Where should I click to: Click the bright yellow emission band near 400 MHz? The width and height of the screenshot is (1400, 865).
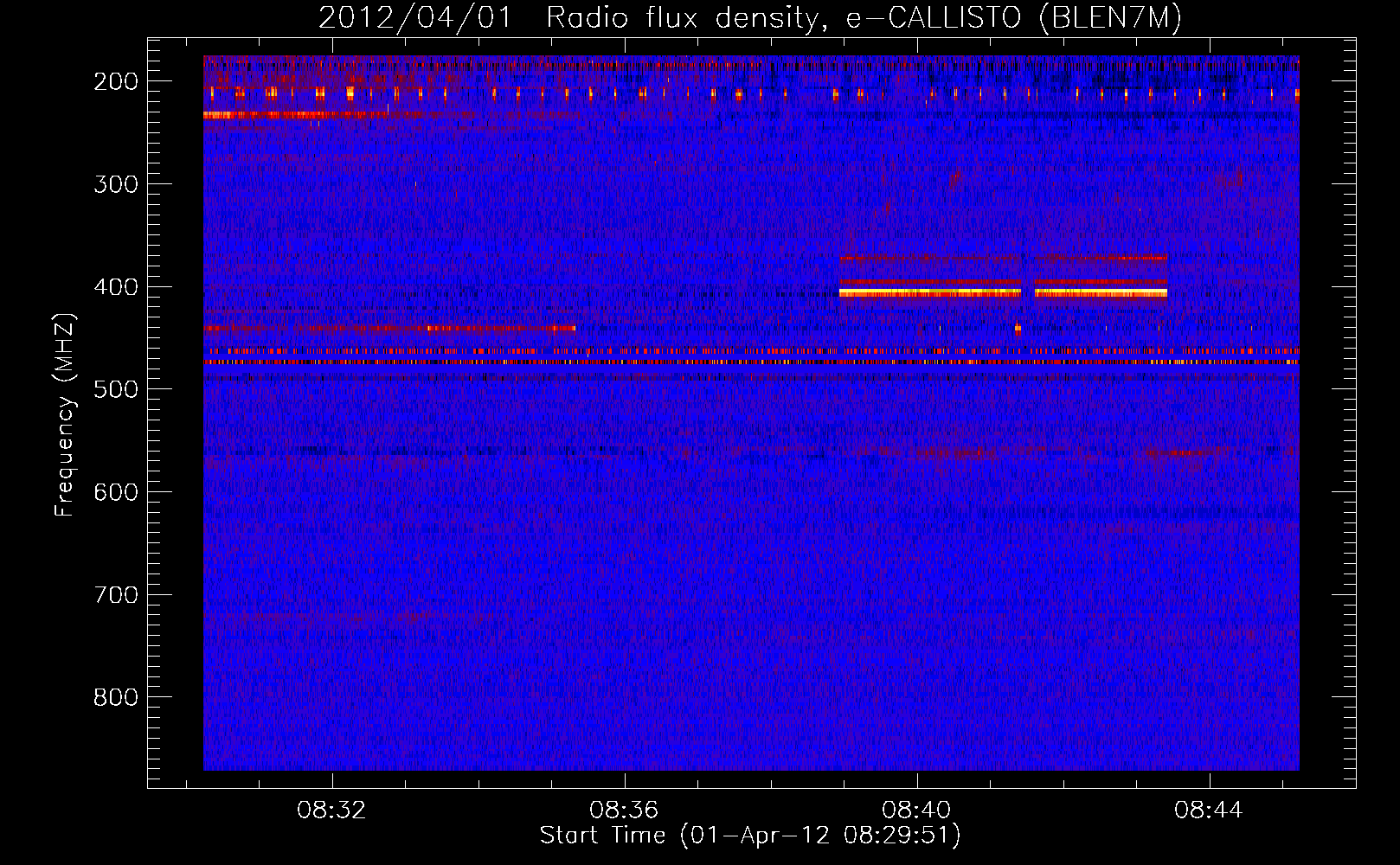click(1004, 293)
